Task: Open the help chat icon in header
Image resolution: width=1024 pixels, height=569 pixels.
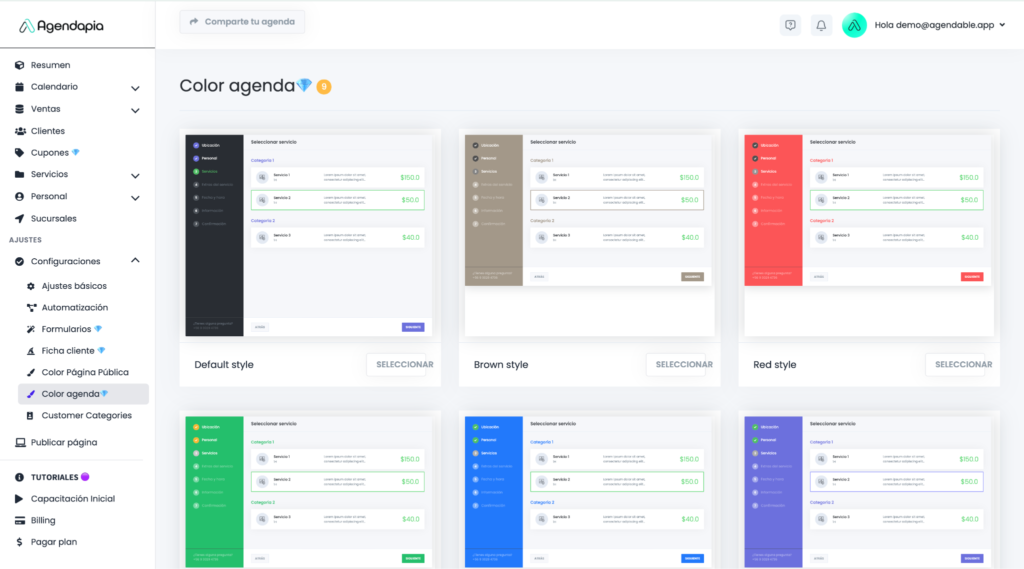Action: [x=790, y=25]
